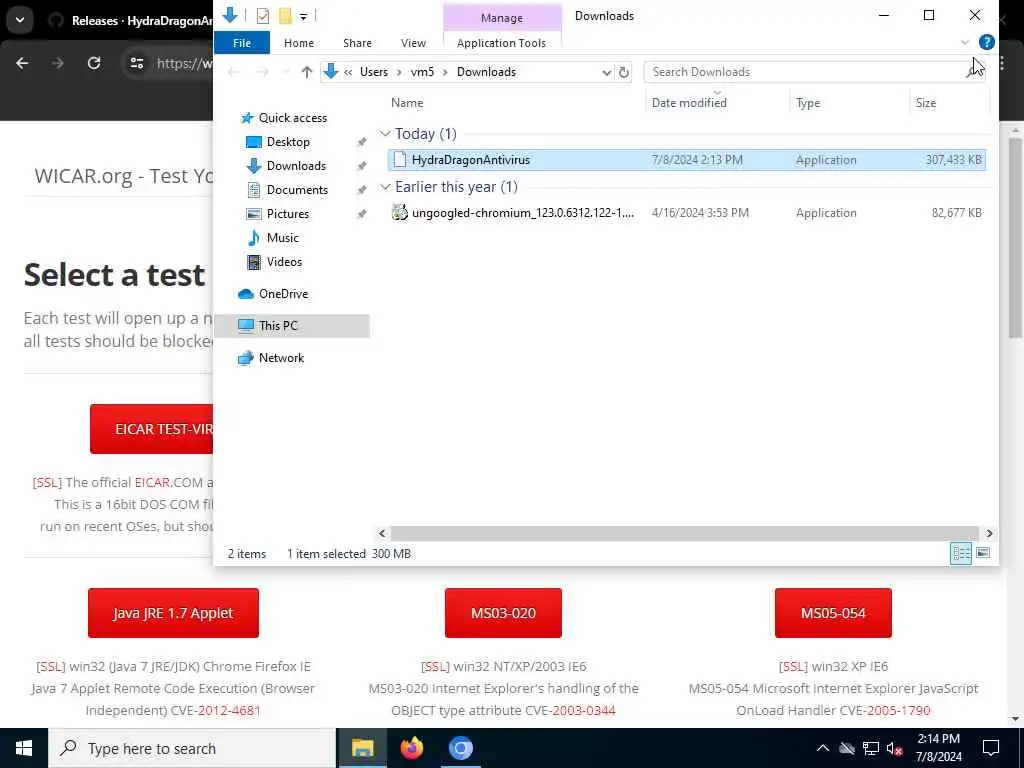Switch to the Home ribbon tab
The height and width of the screenshot is (768, 1024).
299,43
